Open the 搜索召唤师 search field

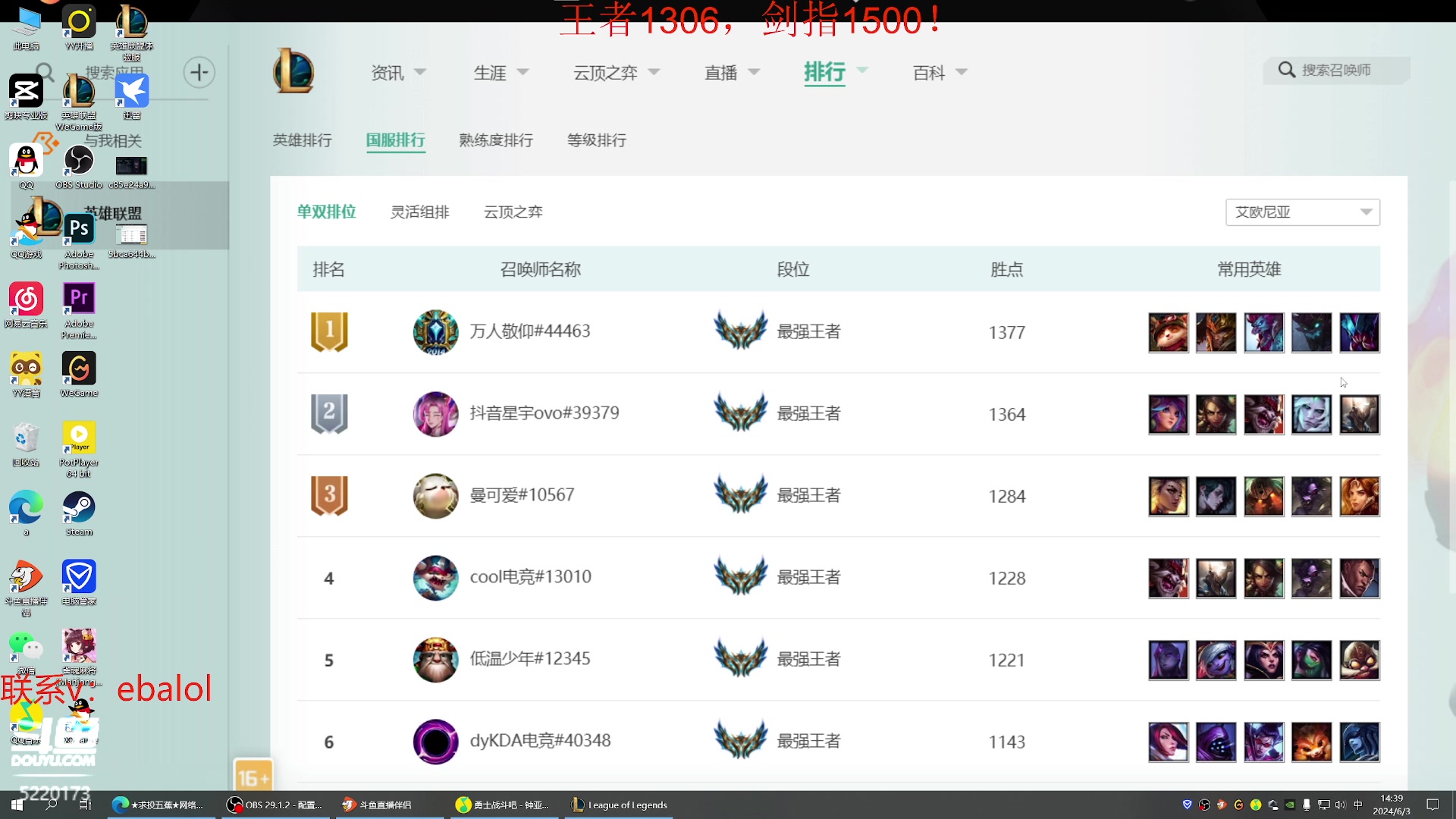click(x=1336, y=70)
